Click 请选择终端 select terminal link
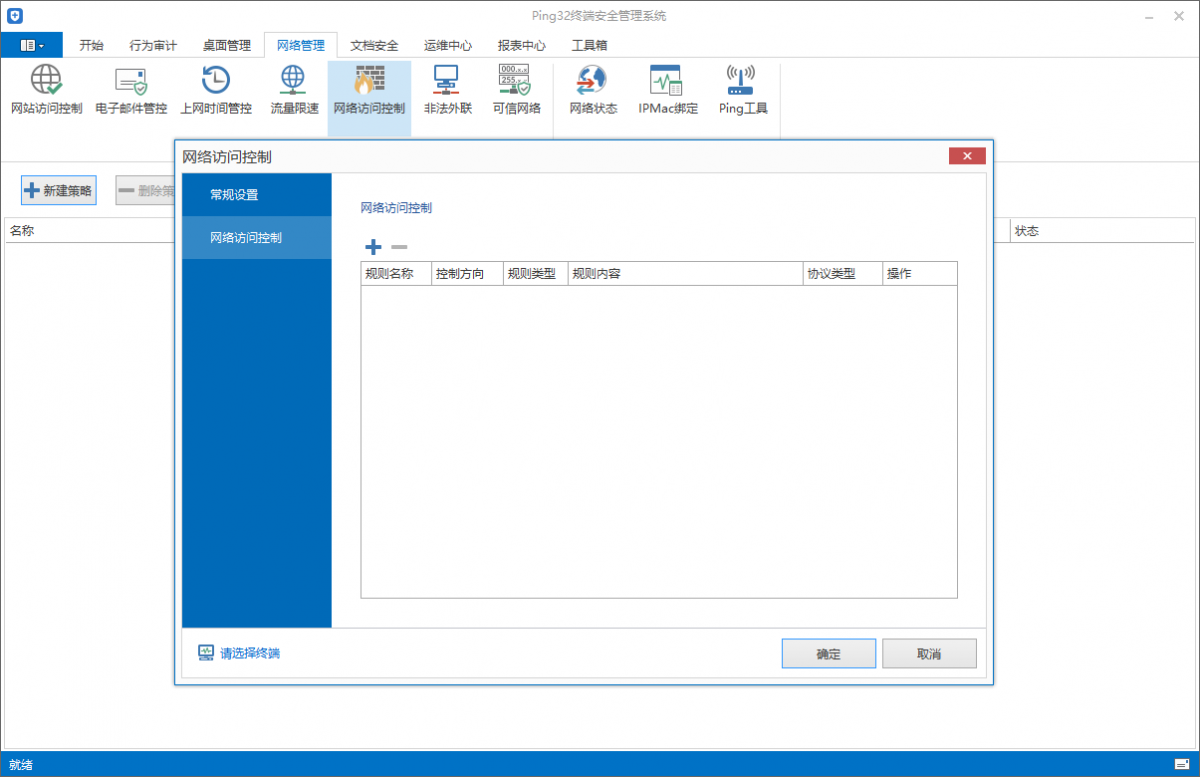 coord(239,653)
